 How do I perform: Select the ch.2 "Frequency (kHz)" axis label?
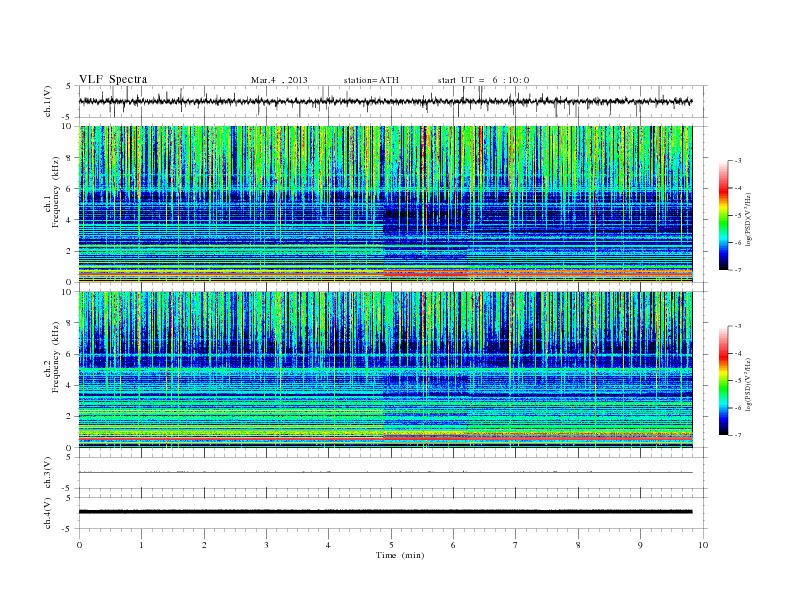click(56, 358)
